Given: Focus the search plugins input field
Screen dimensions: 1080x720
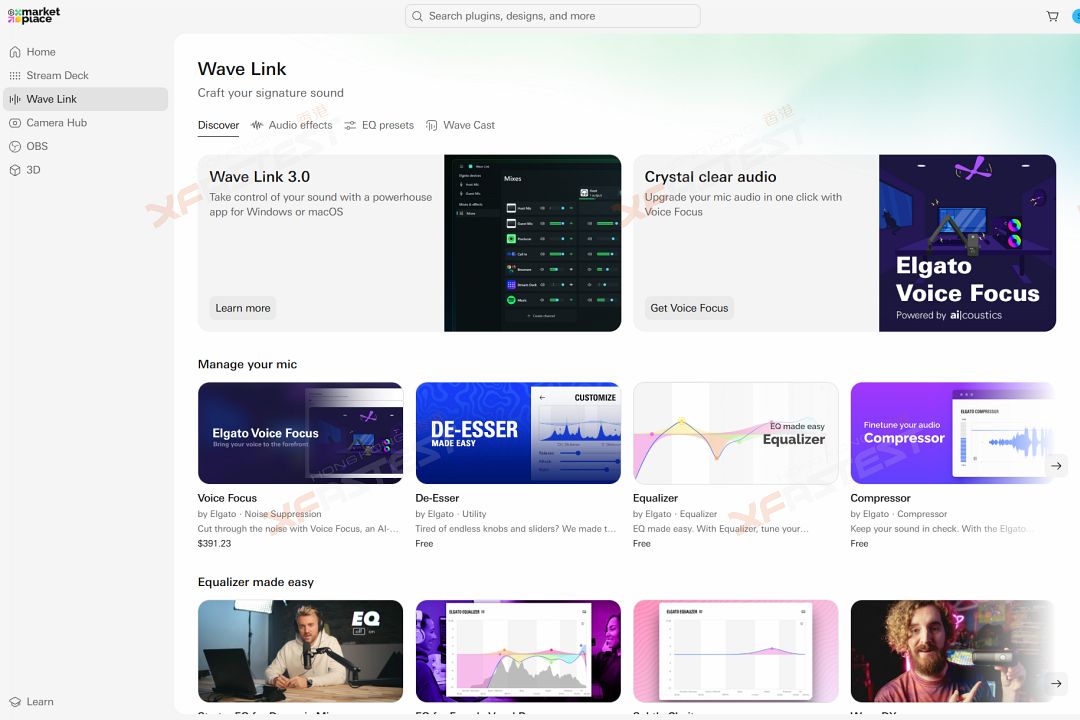Looking at the screenshot, I should 552,16.
